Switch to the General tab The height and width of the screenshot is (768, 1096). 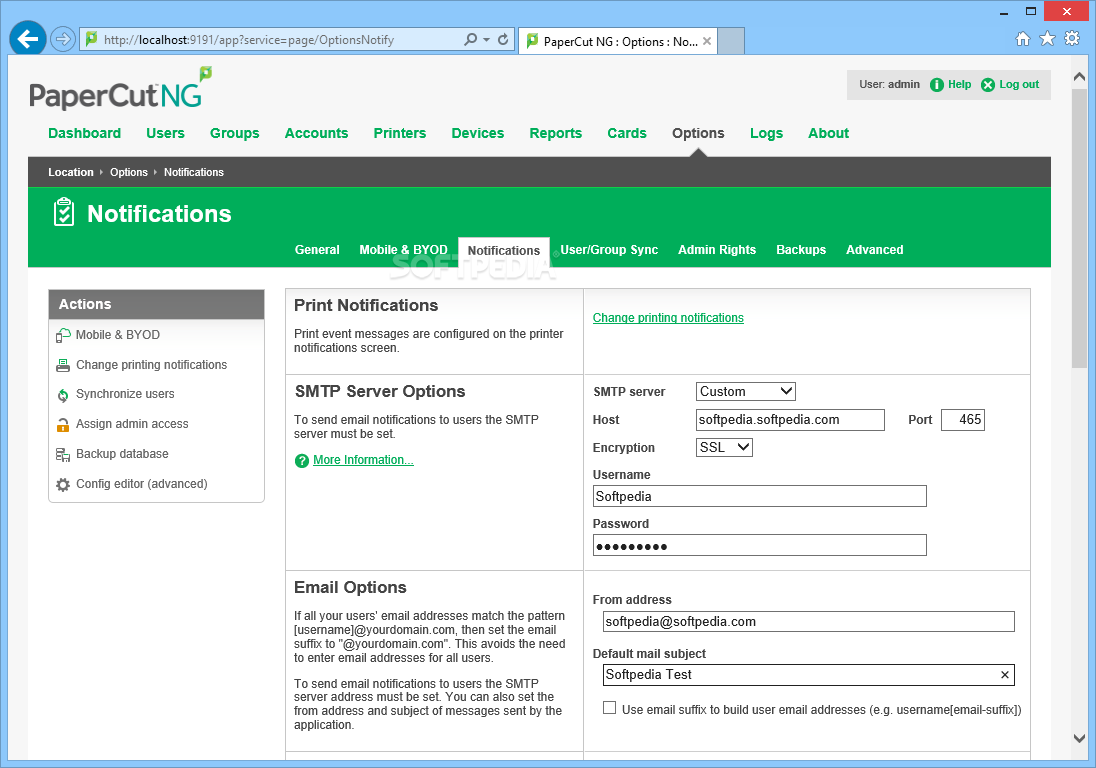click(317, 249)
